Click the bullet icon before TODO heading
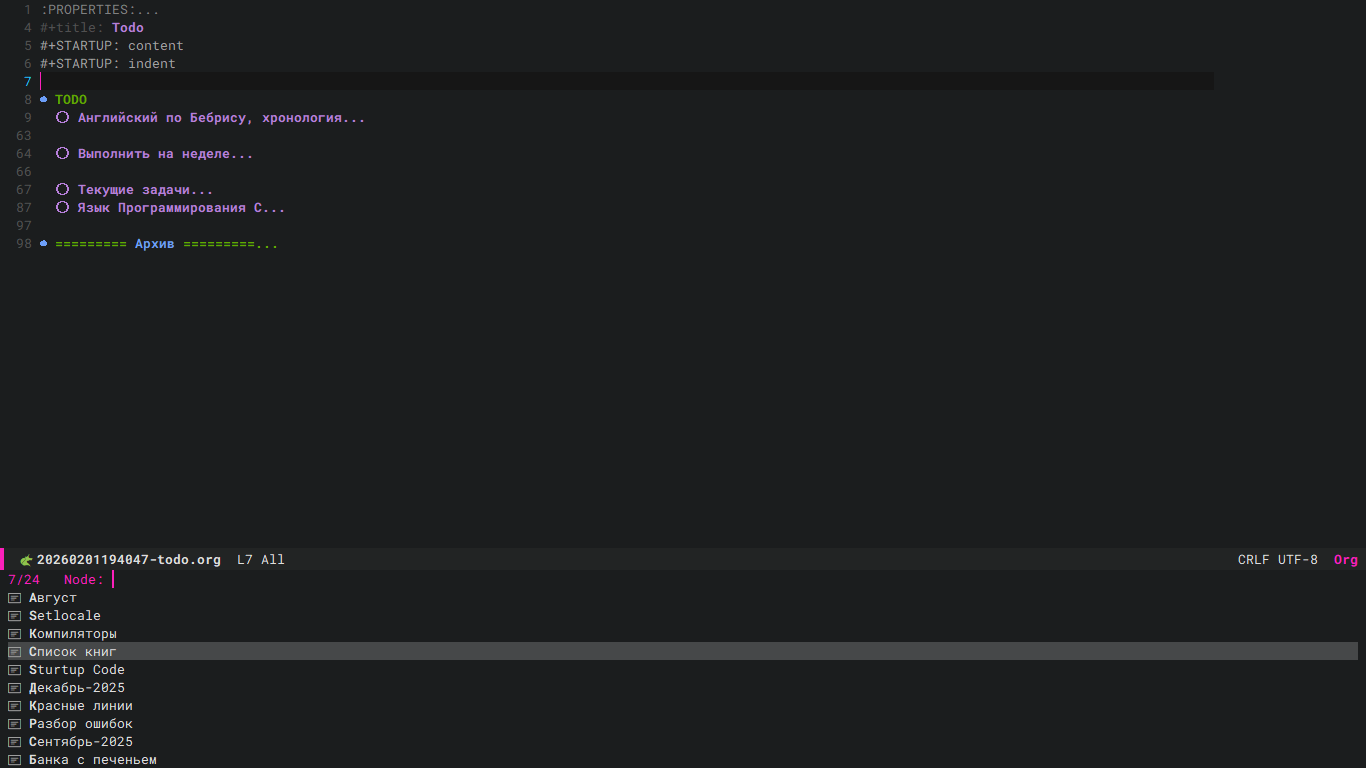This screenshot has width=1366, height=768. point(44,100)
